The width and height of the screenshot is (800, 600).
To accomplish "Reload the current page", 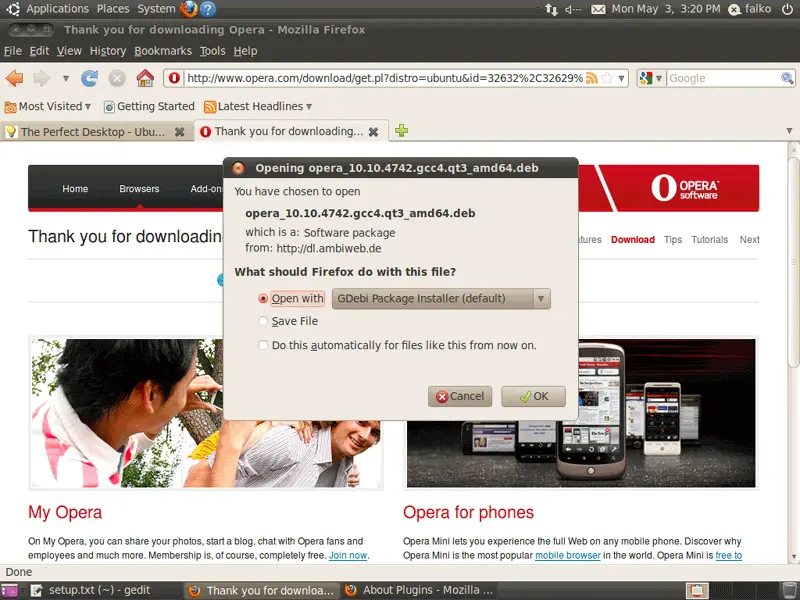I will (89, 78).
